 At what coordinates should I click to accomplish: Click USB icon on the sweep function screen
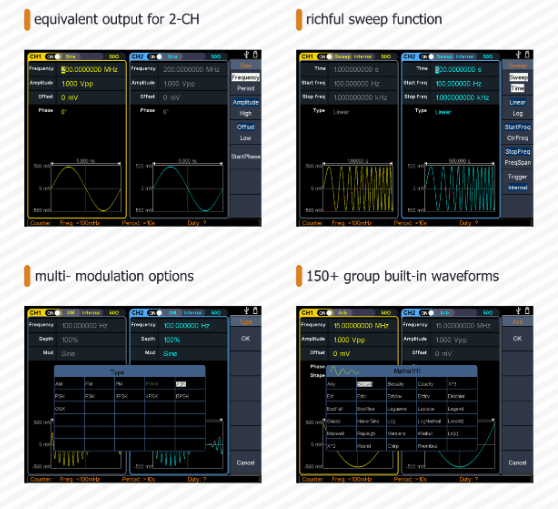(518, 54)
